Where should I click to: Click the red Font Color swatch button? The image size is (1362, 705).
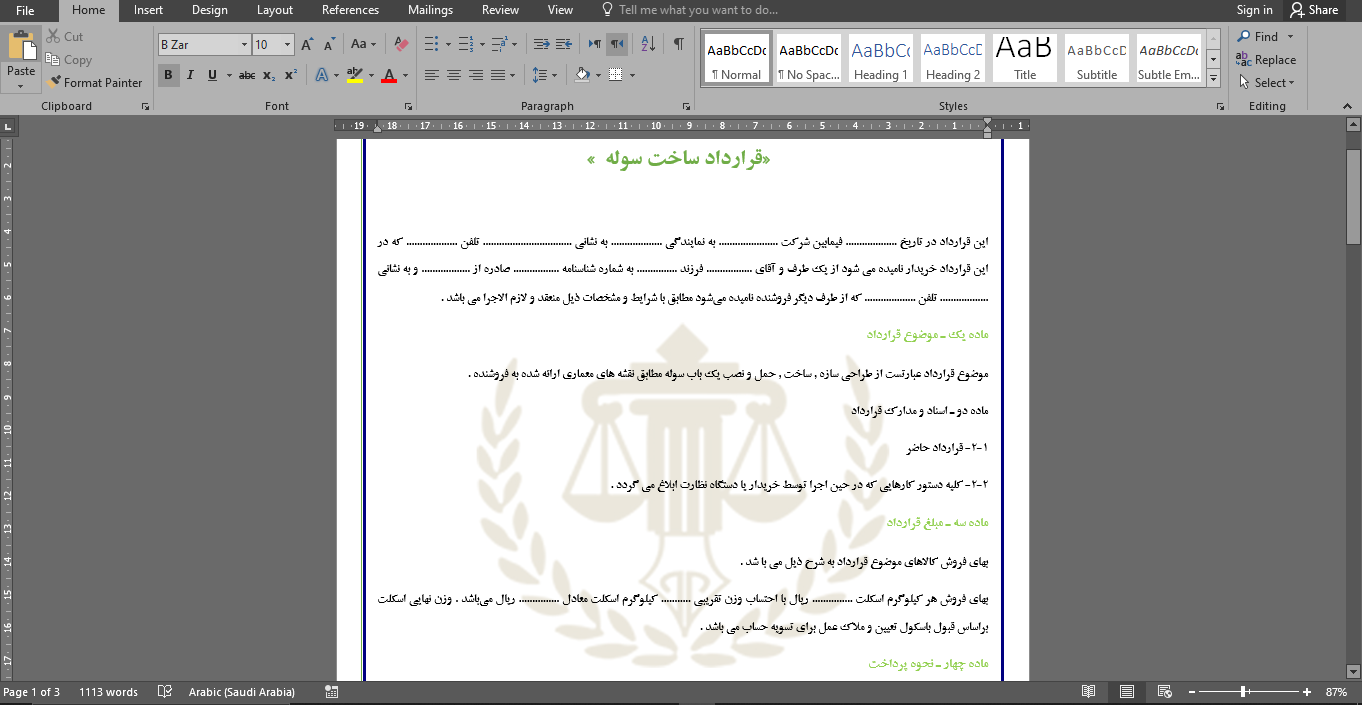389,75
